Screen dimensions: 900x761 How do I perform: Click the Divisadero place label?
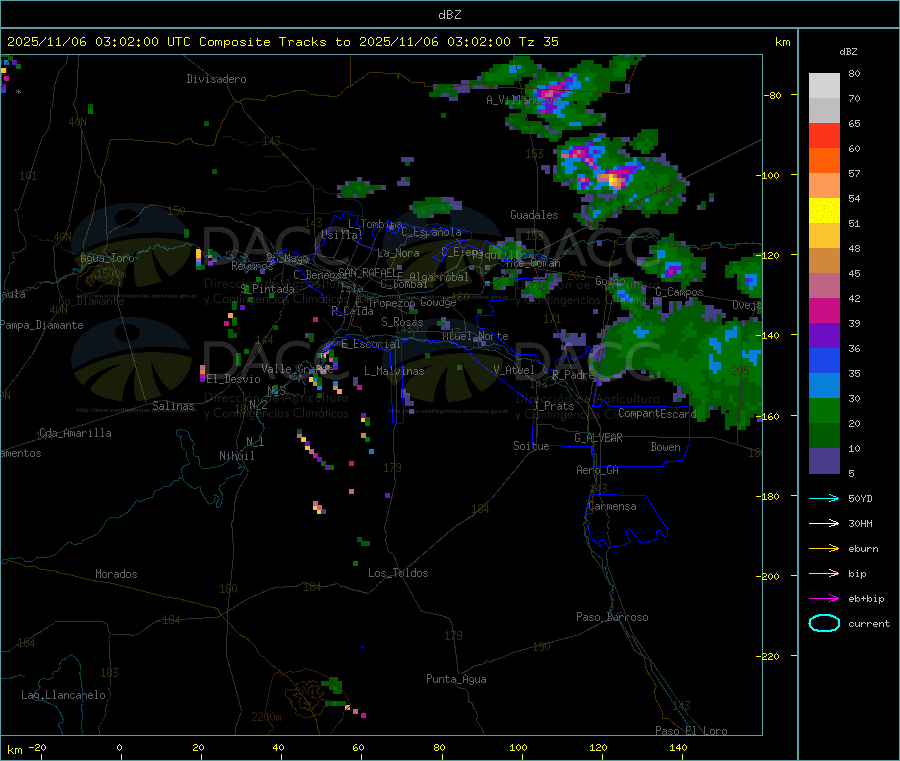click(216, 79)
